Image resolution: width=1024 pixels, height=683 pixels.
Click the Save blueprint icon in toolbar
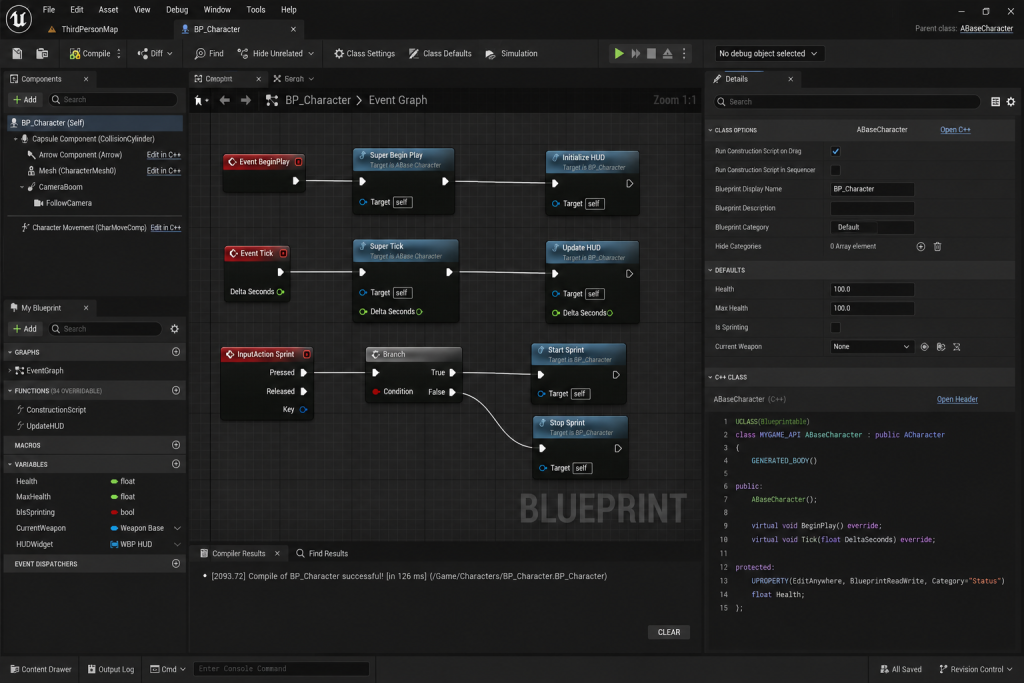tap(18, 54)
